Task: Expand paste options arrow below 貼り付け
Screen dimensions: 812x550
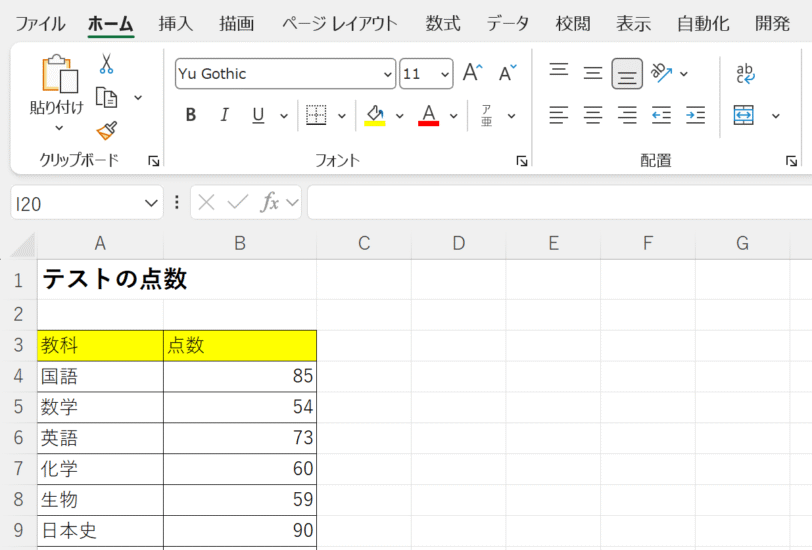Action: click(x=59, y=128)
